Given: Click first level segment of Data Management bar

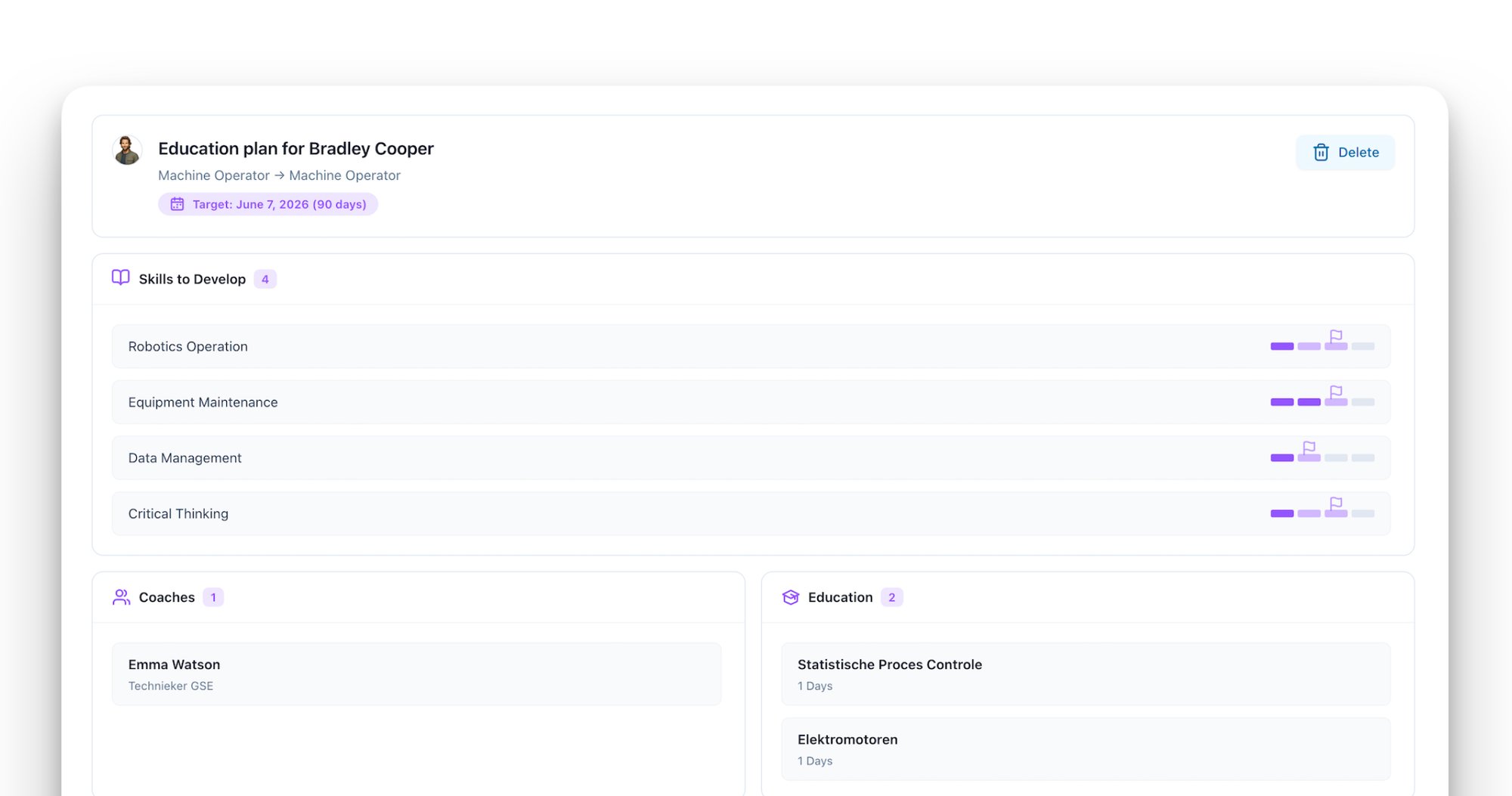Looking at the screenshot, I should [1281, 458].
